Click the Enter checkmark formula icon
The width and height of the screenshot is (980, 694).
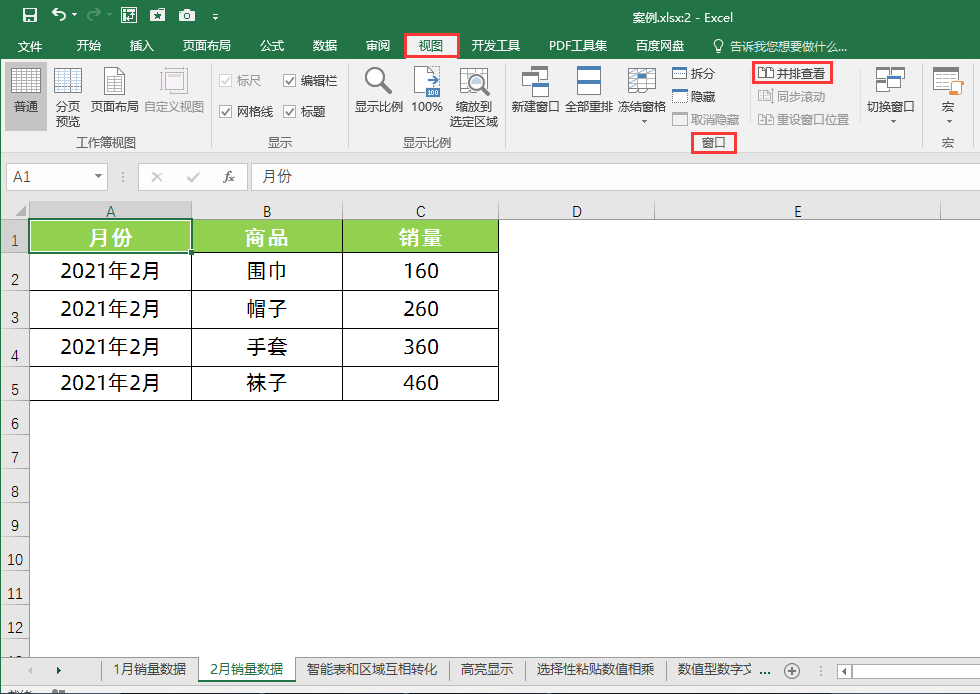coord(193,177)
